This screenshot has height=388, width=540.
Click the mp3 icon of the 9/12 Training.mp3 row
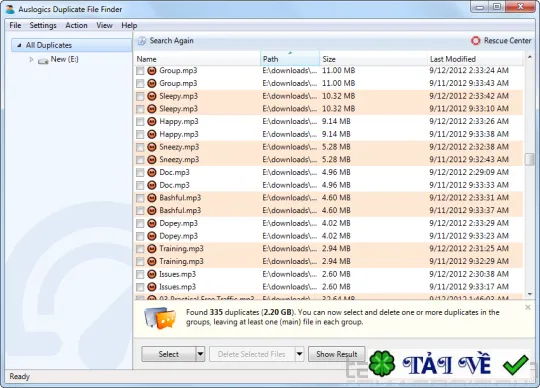tap(152, 249)
